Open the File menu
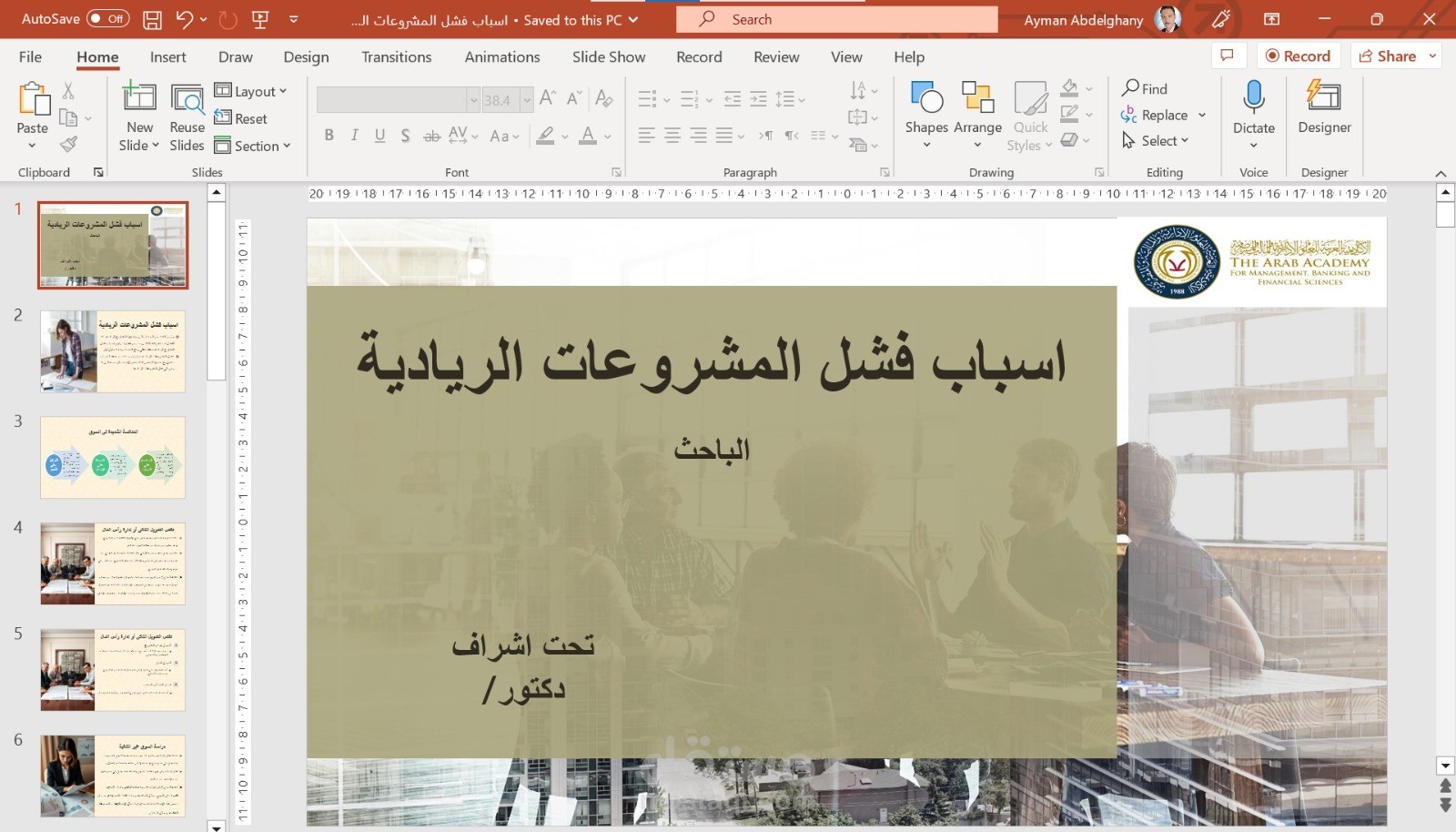The height and width of the screenshot is (832, 1456). pos(30,56)
